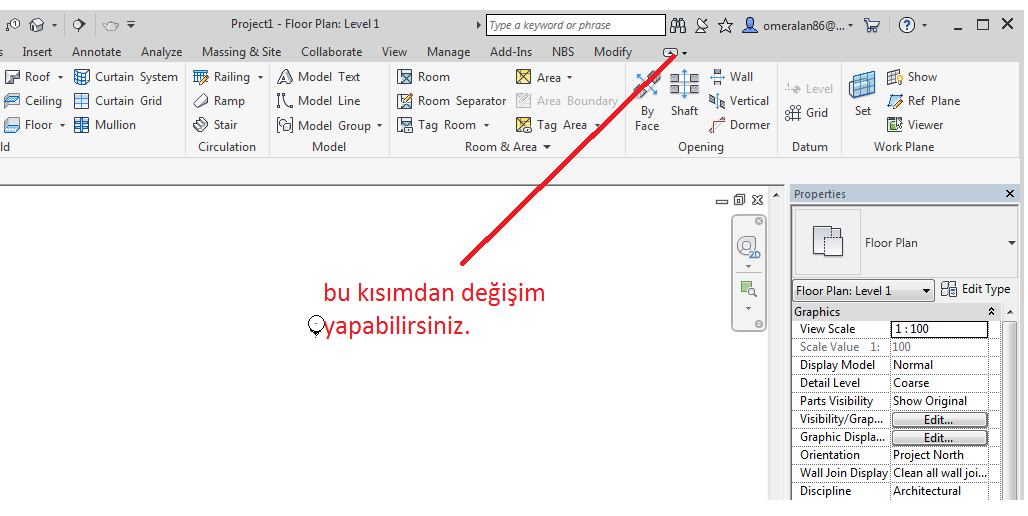This screenshot has width=1028, height=516.
Task: Click the View Scale 1:100 field
Action: pos(939,329)
